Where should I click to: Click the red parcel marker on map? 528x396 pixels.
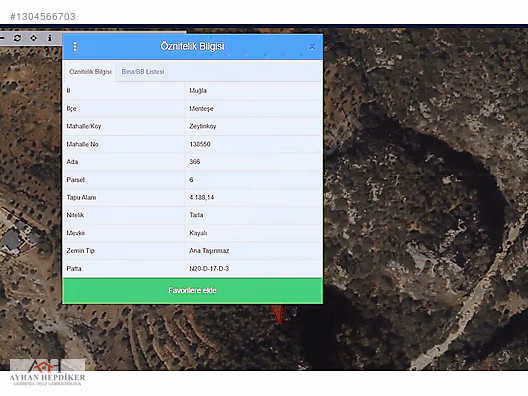click(x=277, y=314)
